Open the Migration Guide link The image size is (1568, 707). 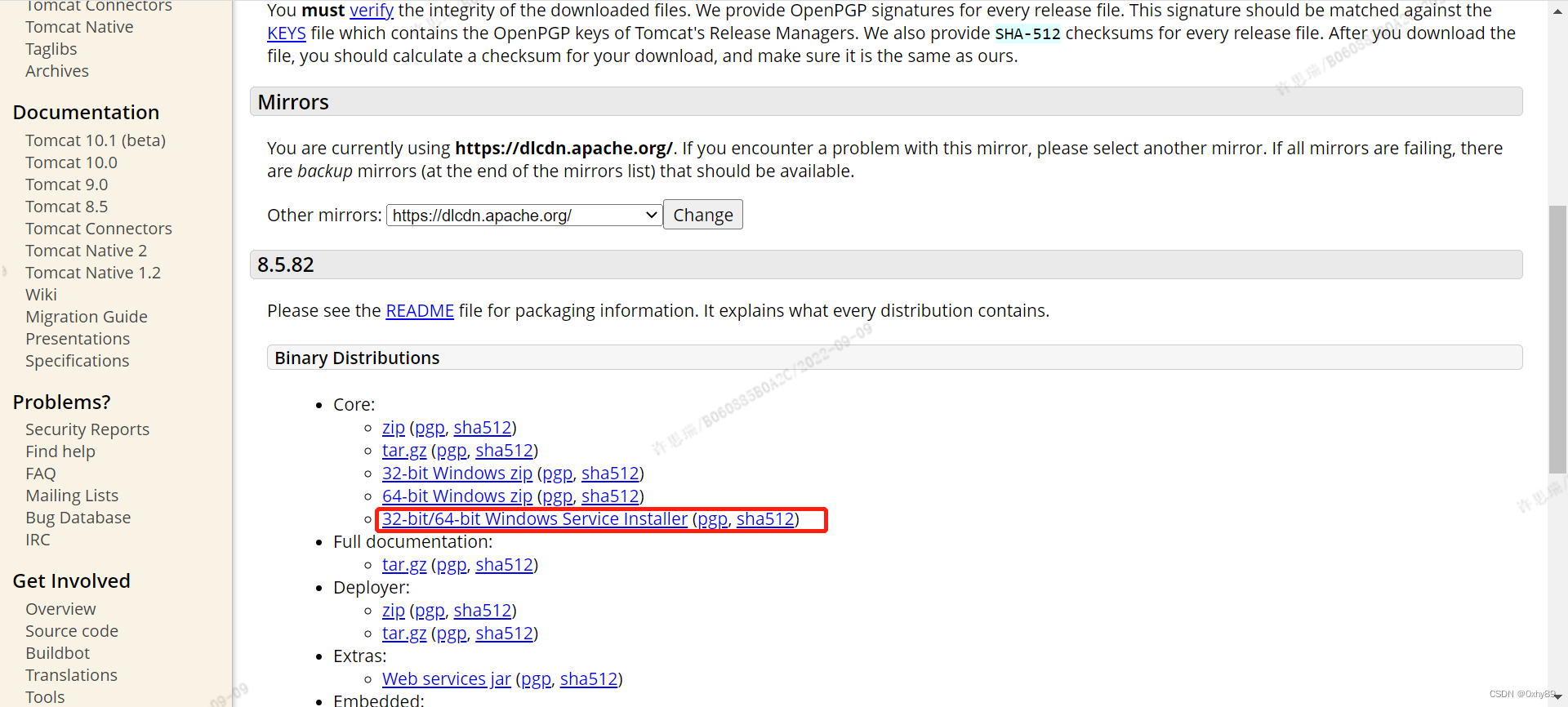click(87, 317)
